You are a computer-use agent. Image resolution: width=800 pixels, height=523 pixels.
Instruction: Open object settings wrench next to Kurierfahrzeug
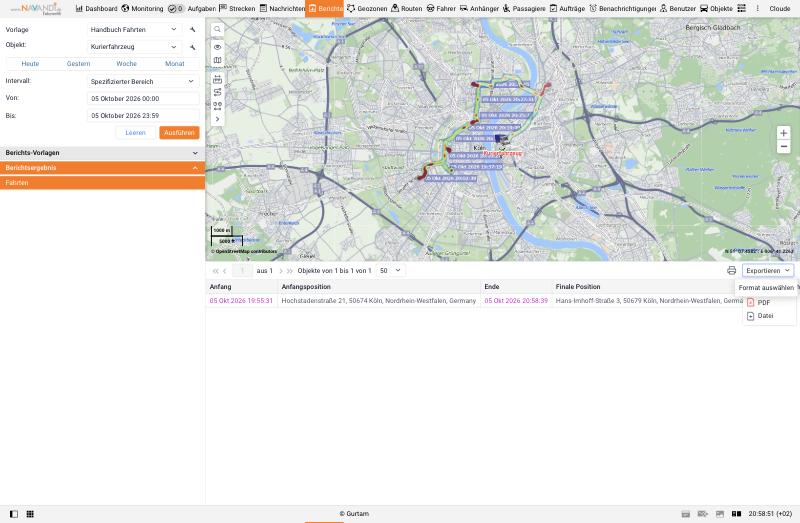click(192, 47)
